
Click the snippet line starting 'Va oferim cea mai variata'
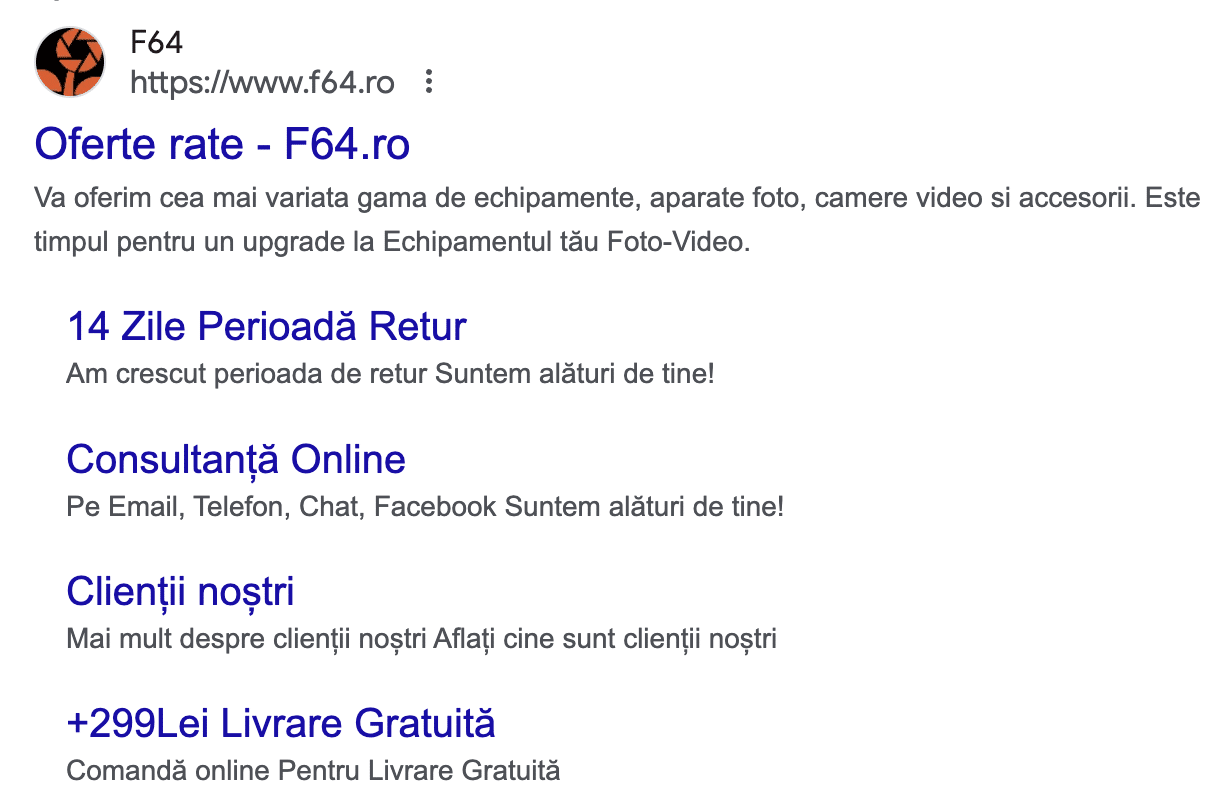(617, 198)
